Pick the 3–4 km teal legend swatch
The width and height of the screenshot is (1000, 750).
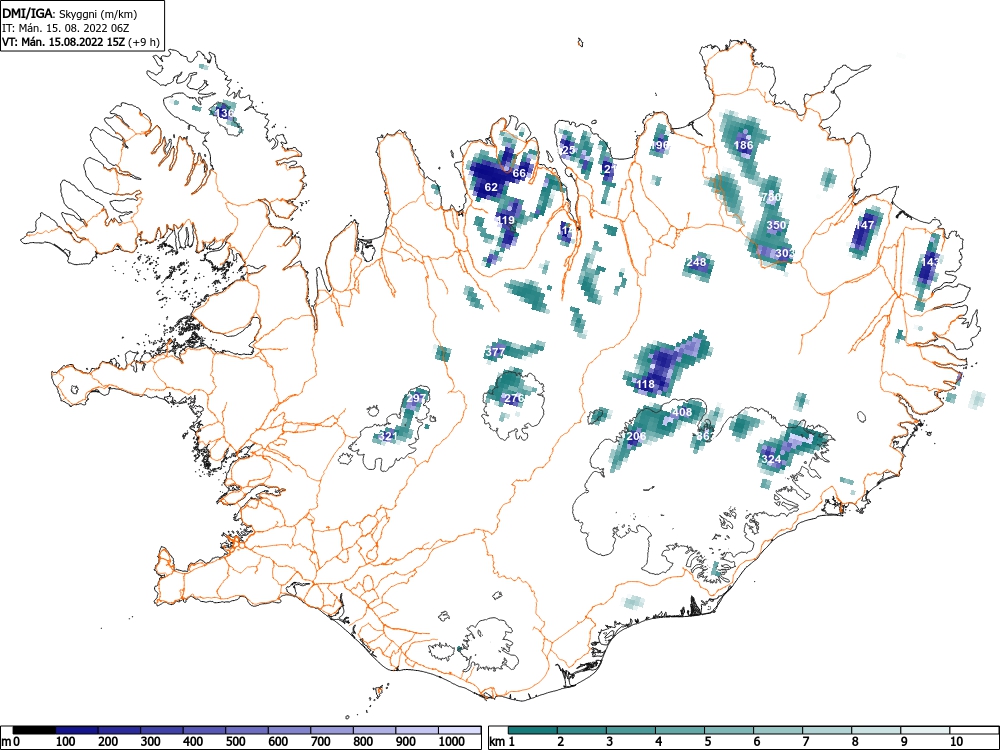631,730
